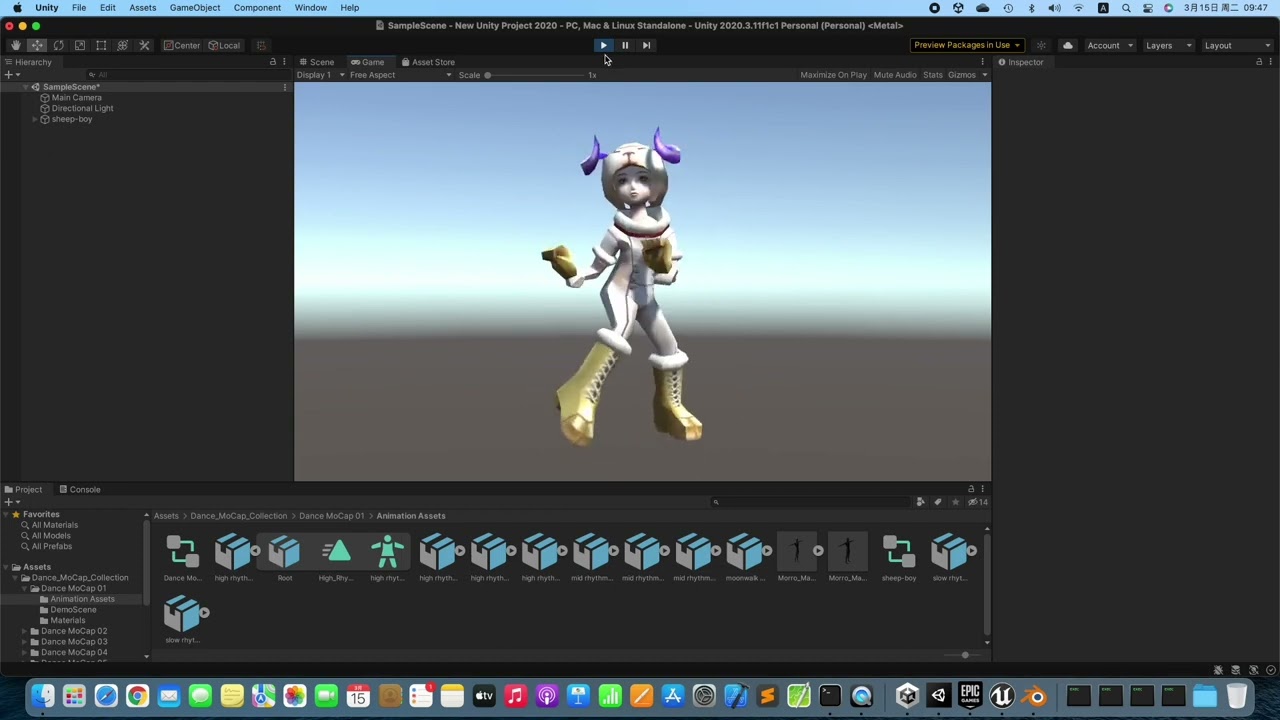Open the GameObject menu

pos(195,8)
